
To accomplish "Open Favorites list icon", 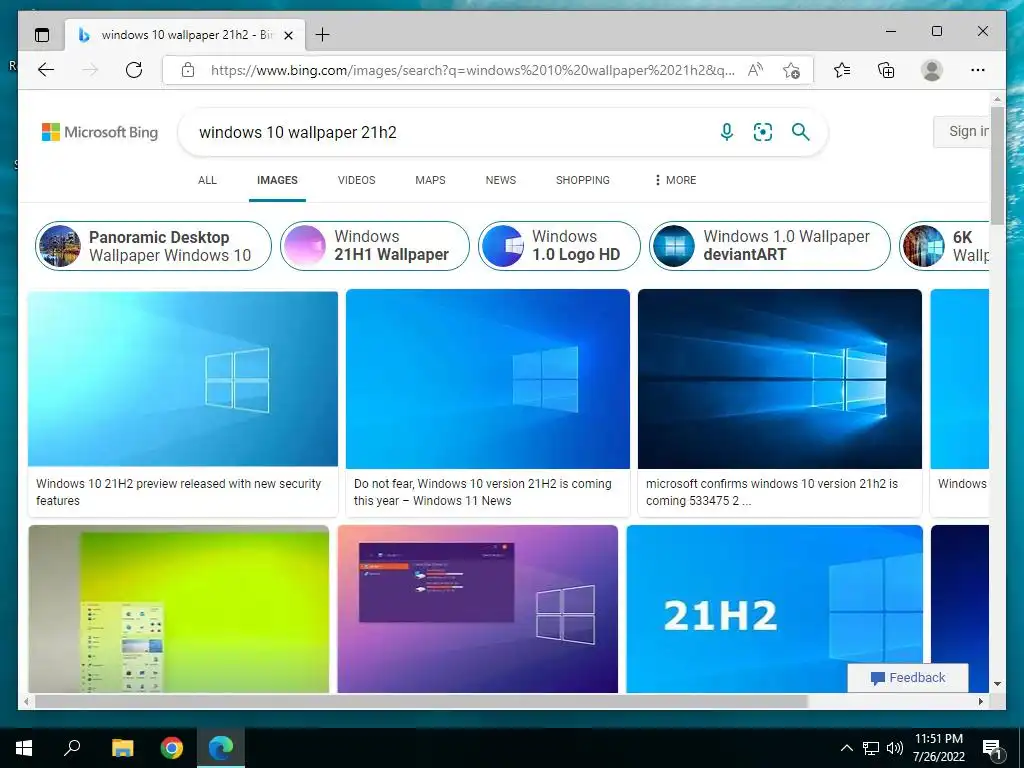I will tap(842, 70).
